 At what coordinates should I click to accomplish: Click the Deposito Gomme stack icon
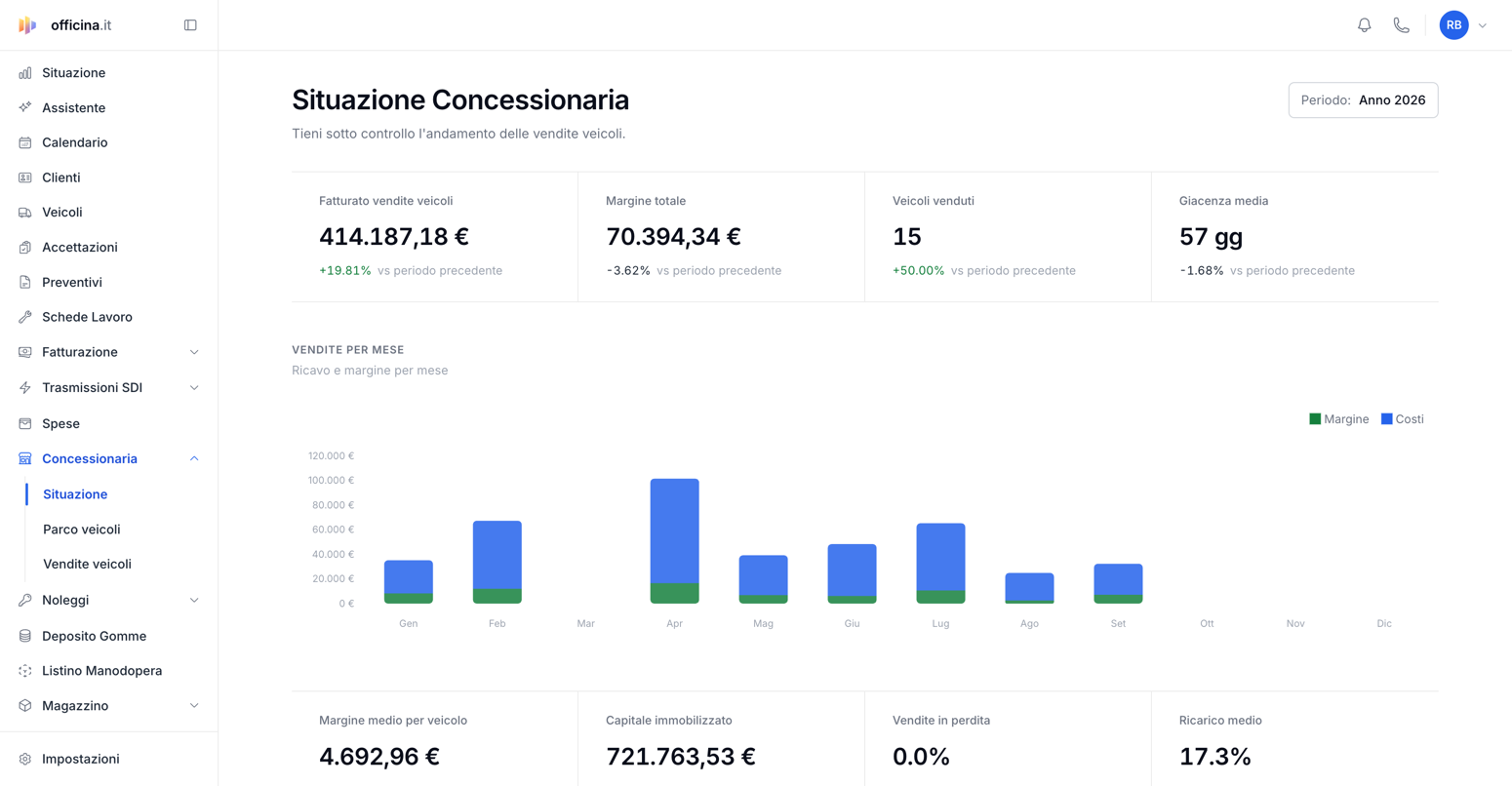(25, 636)
